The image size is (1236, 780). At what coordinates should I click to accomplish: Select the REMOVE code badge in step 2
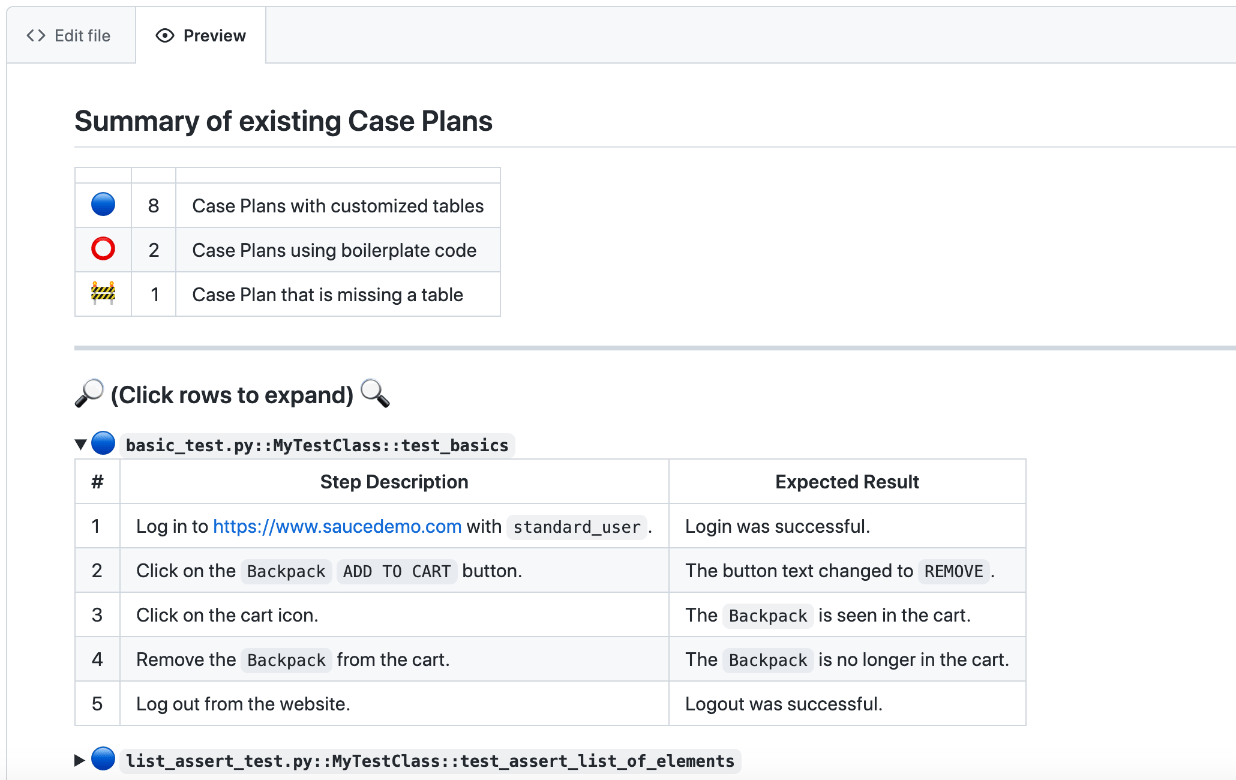[x=954, y=570]
